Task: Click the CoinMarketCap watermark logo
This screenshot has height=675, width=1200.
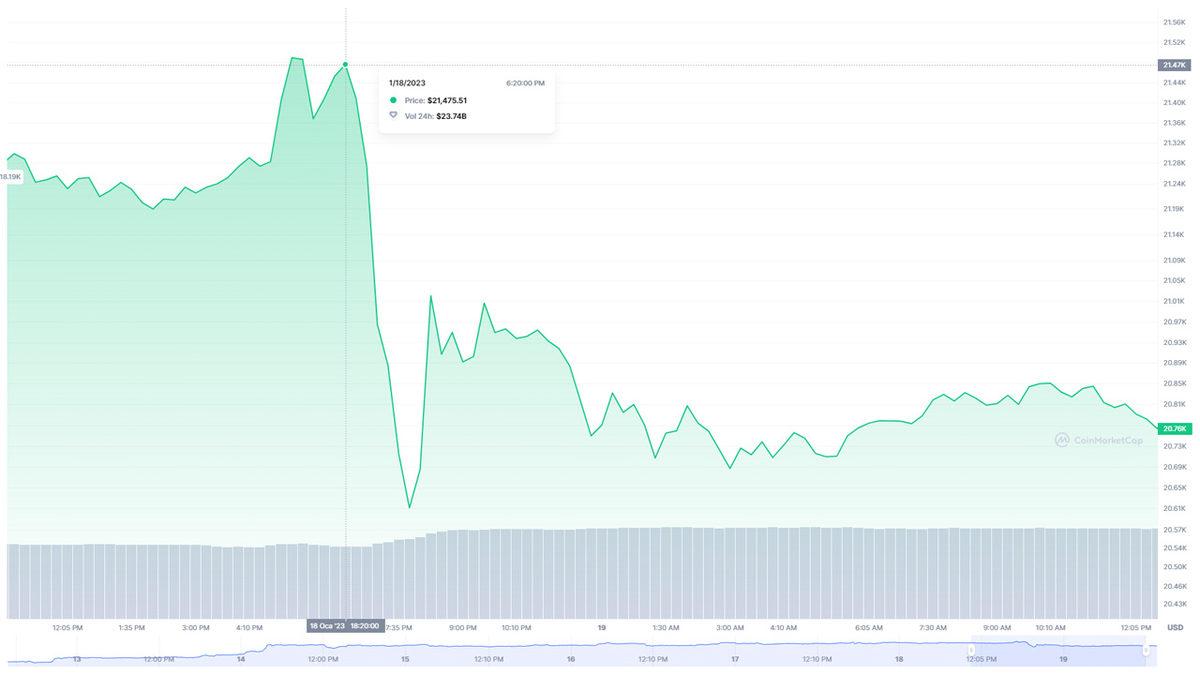Action: coord(1098,439)
